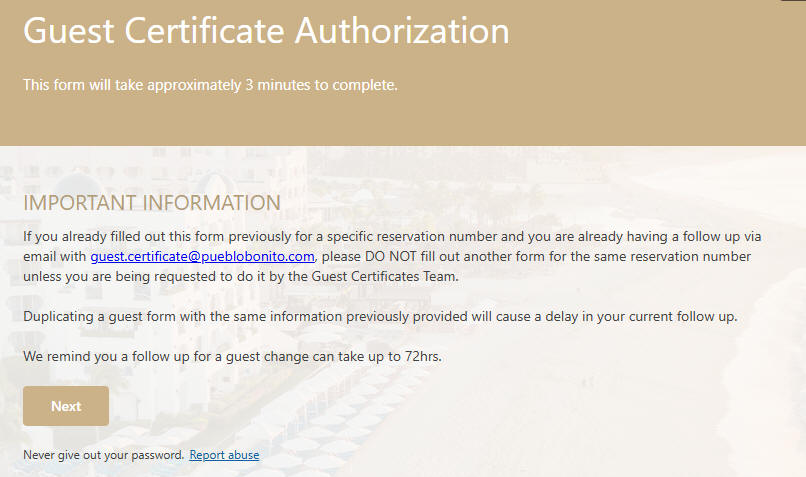This screenshot has height=477, width=806.
Task: Open the guest.certificate@pueblobonito.com email link
Action: 203,256
